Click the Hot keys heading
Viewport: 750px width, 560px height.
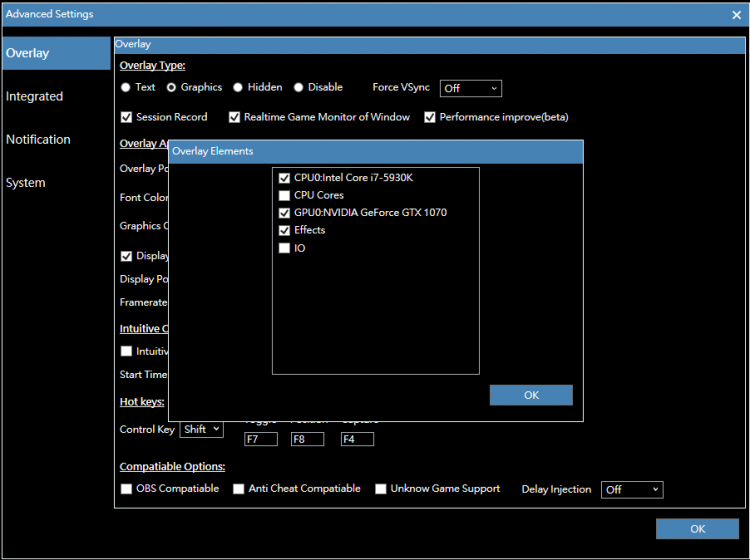pos(142,402)
